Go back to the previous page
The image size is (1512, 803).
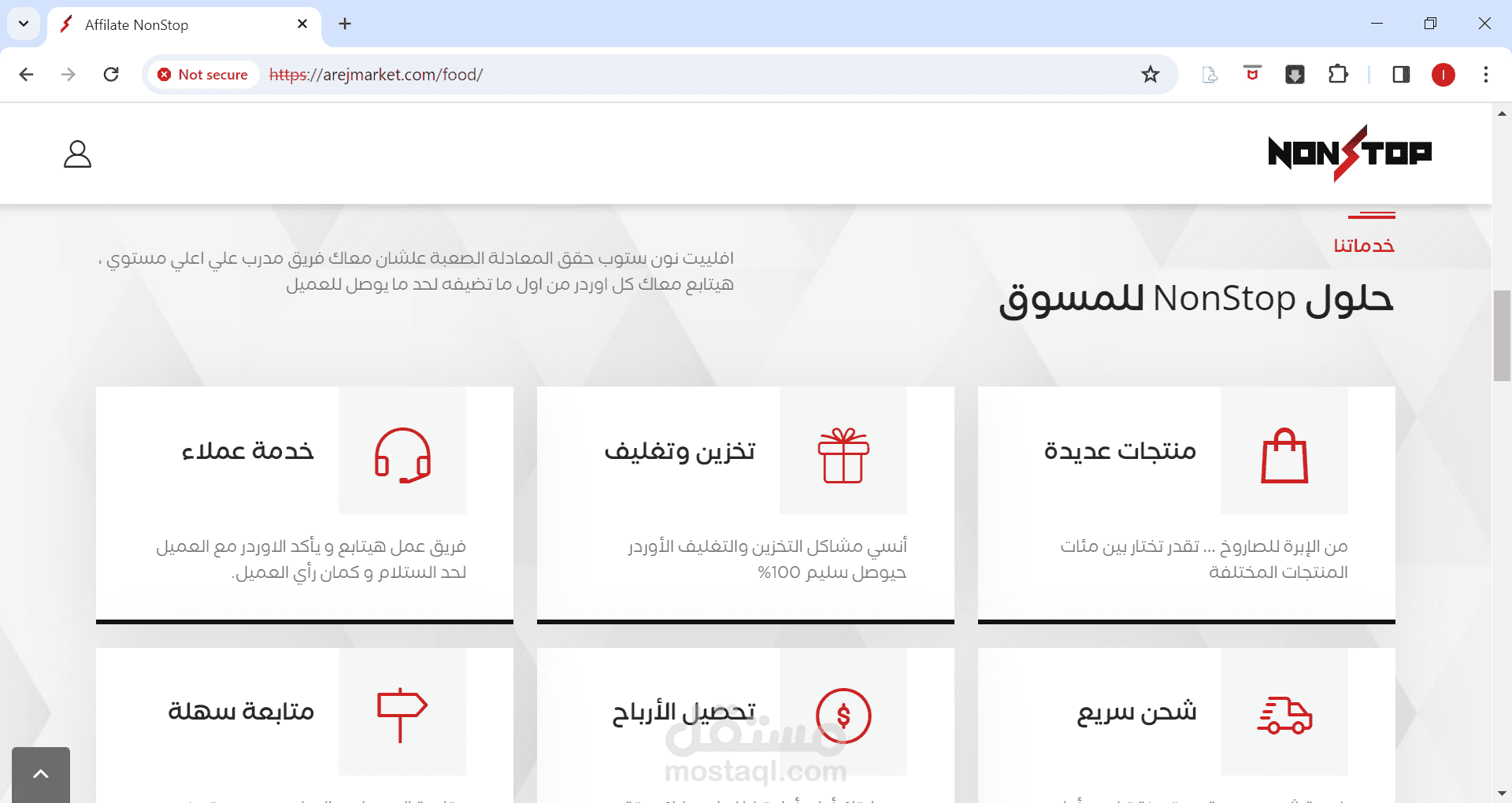[x=26, y=74]
